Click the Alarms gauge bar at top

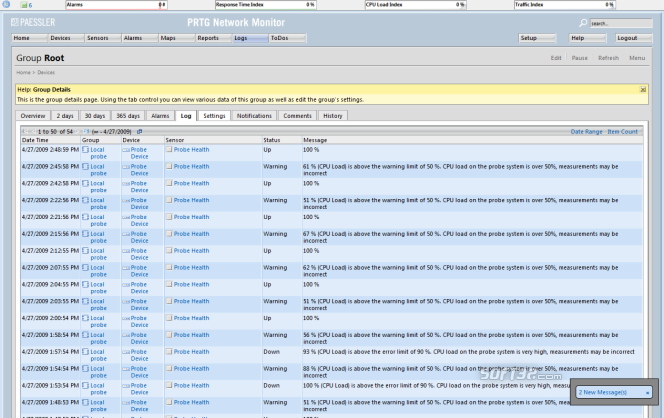(x=116, y=5)
